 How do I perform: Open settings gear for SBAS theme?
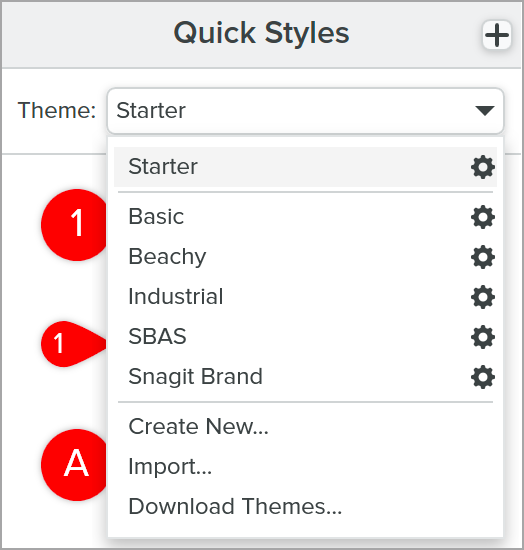point(483,337)
